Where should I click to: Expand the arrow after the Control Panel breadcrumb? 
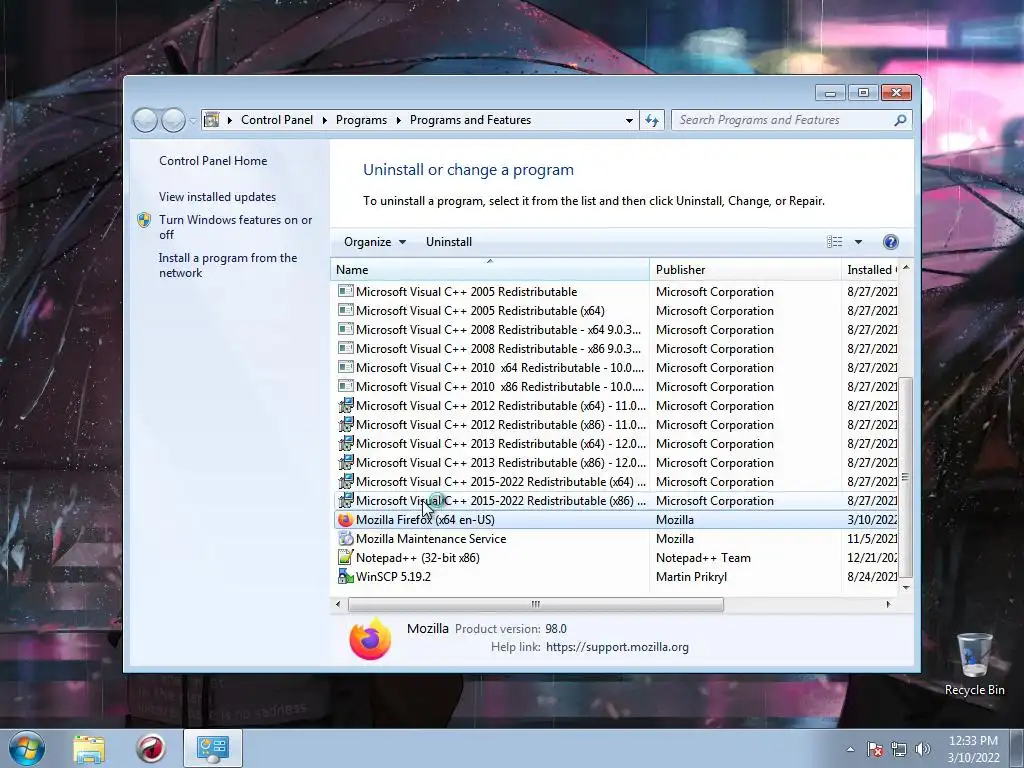tap(325, 120)
